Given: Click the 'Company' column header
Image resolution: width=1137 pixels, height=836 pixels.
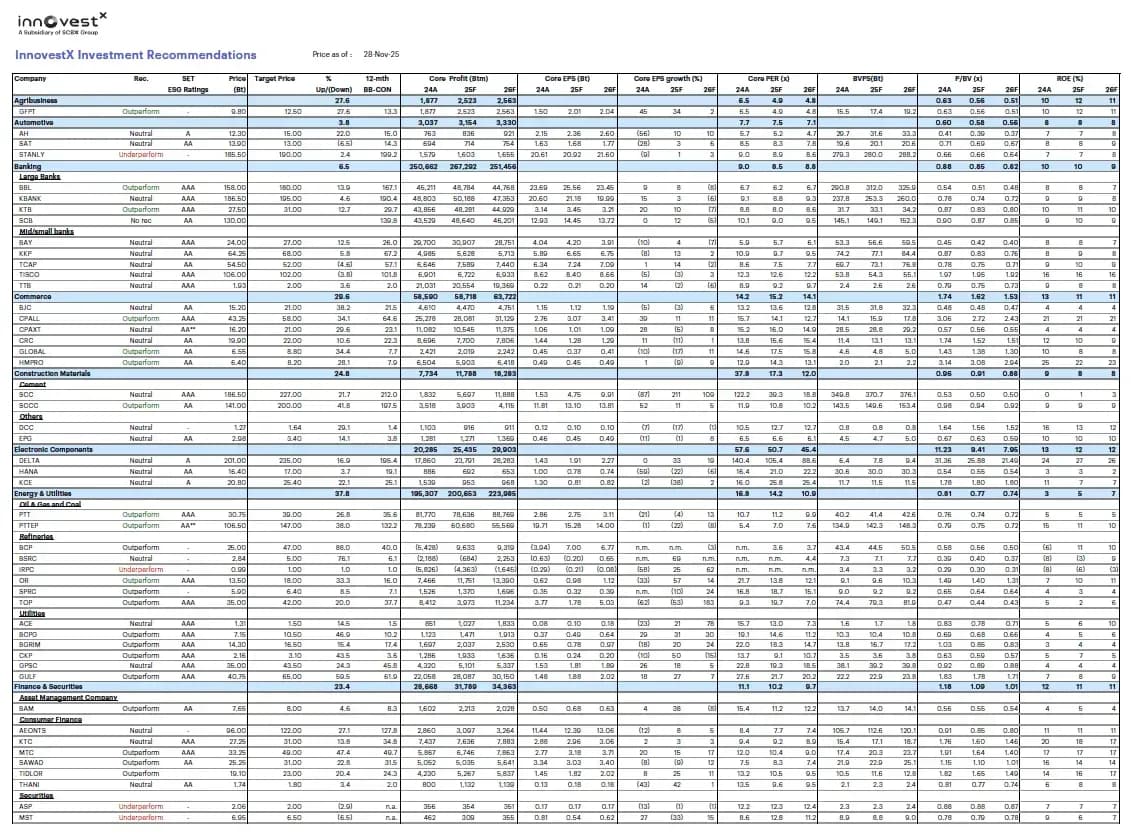Looking at the screenshot, I should coord(30,78).
